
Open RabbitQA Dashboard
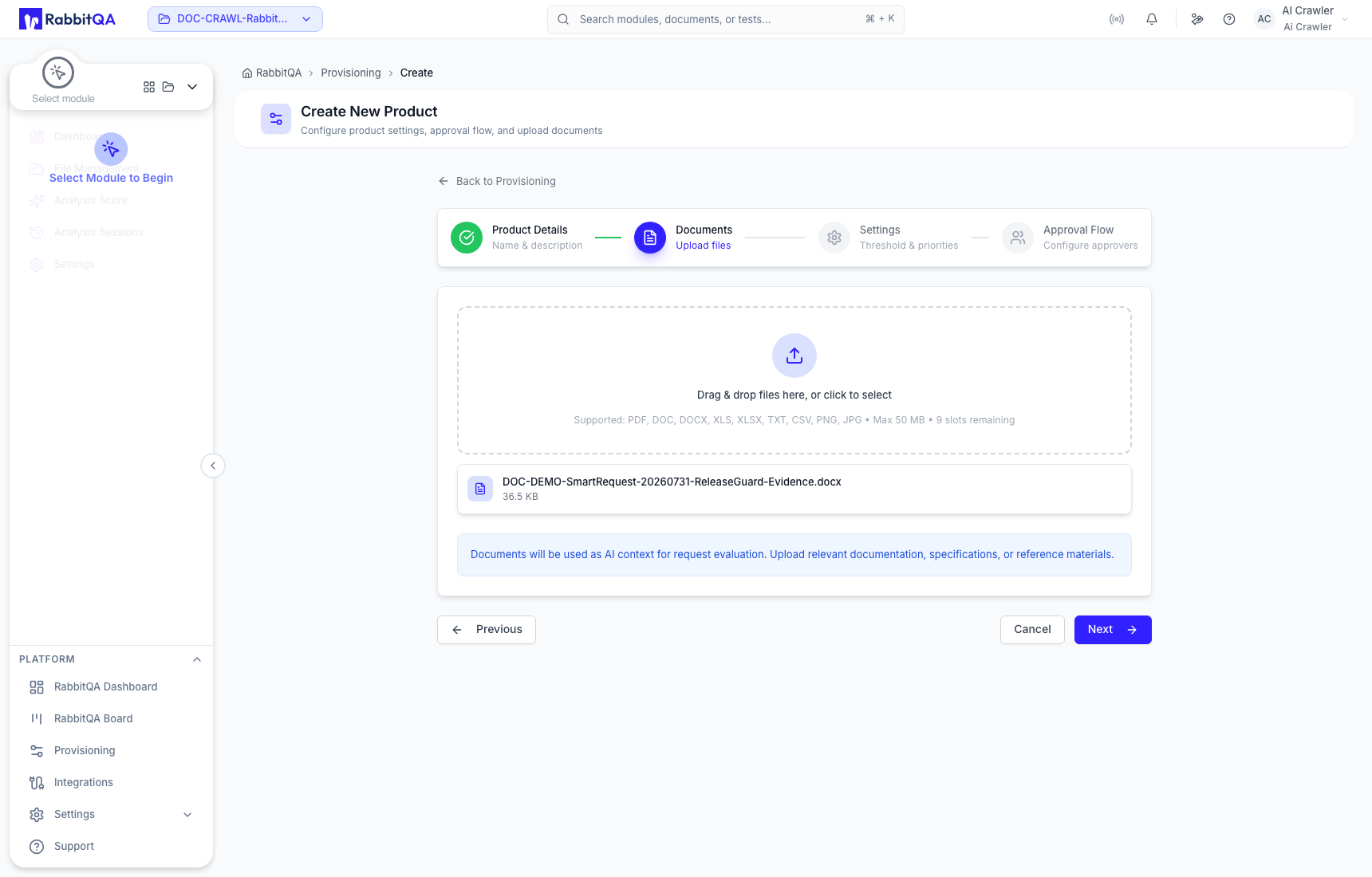tap(111, 686)
